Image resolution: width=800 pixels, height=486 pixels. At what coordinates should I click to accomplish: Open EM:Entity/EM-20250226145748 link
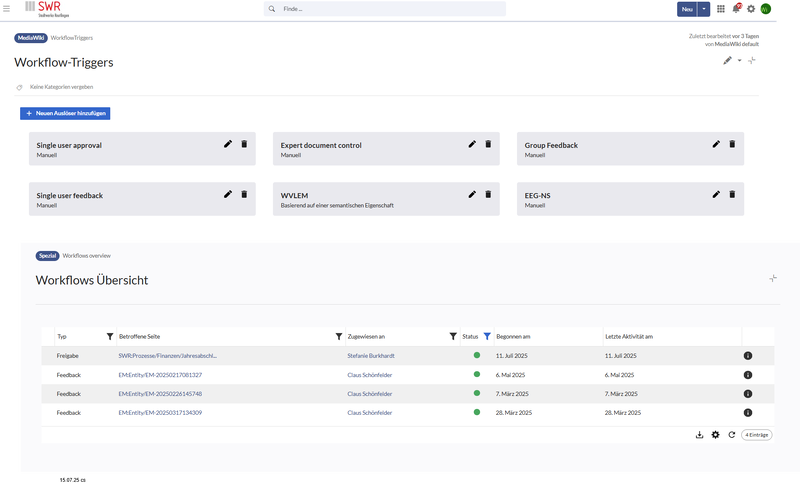(160, 394)
